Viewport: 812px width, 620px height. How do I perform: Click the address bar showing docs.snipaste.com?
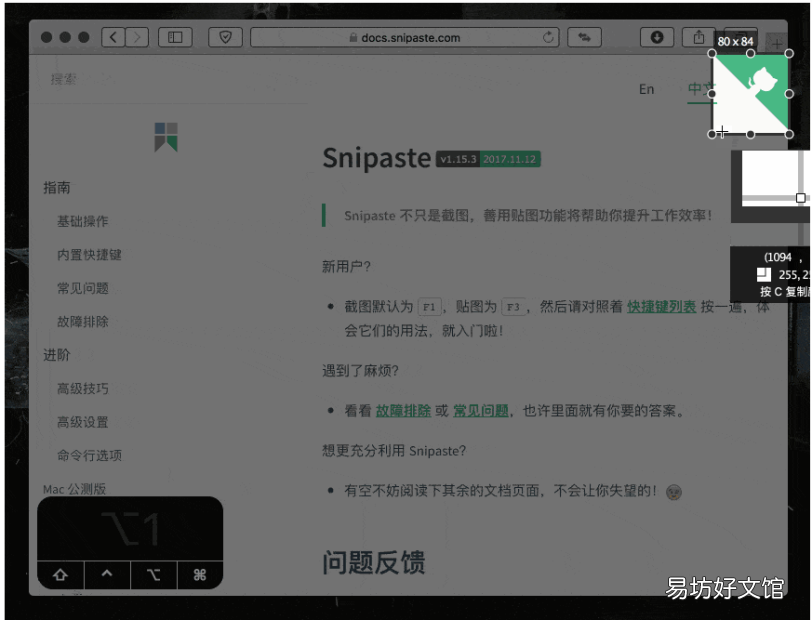point(404,37)
